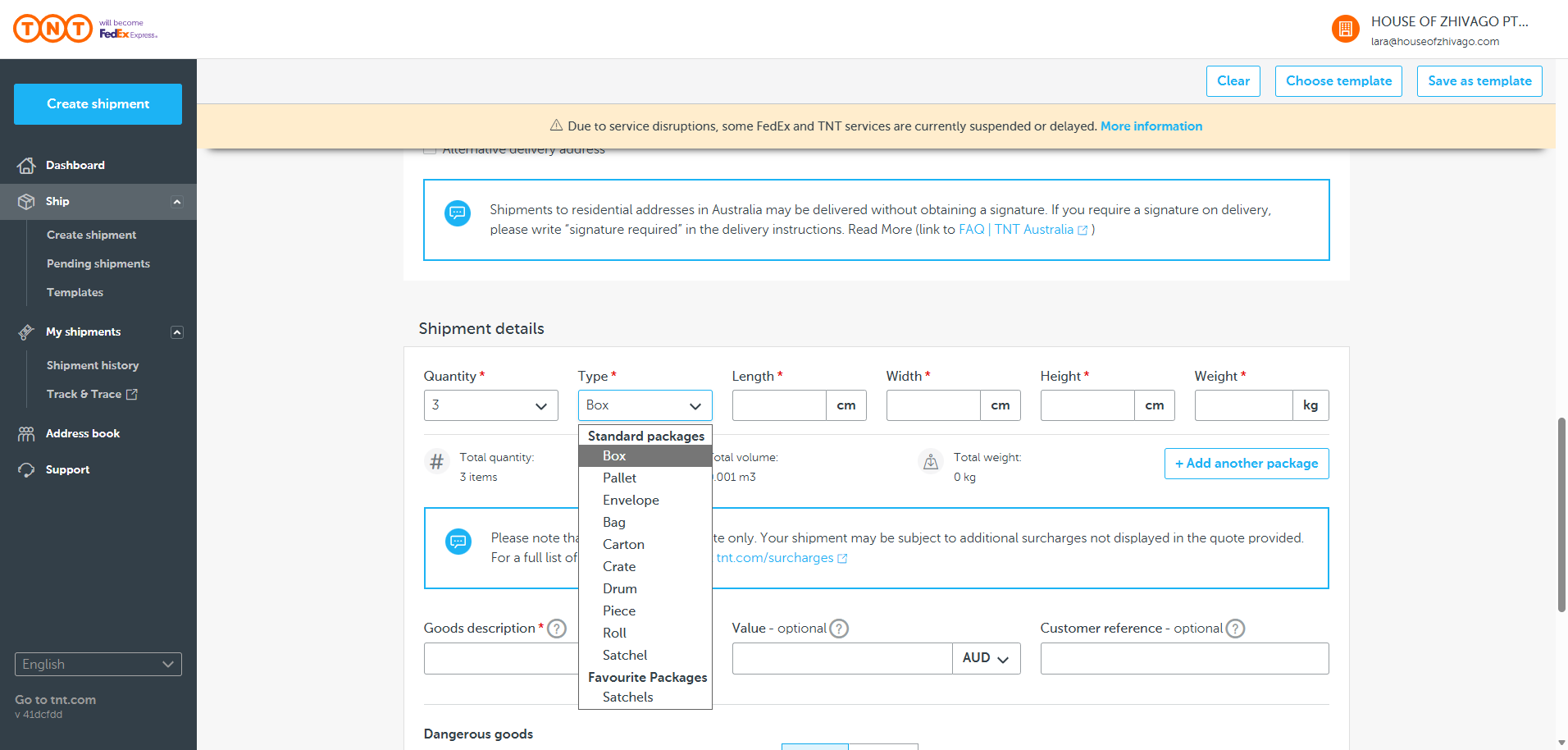Click the Support headset icon
1568x750 pixels.
click(26, 470)
